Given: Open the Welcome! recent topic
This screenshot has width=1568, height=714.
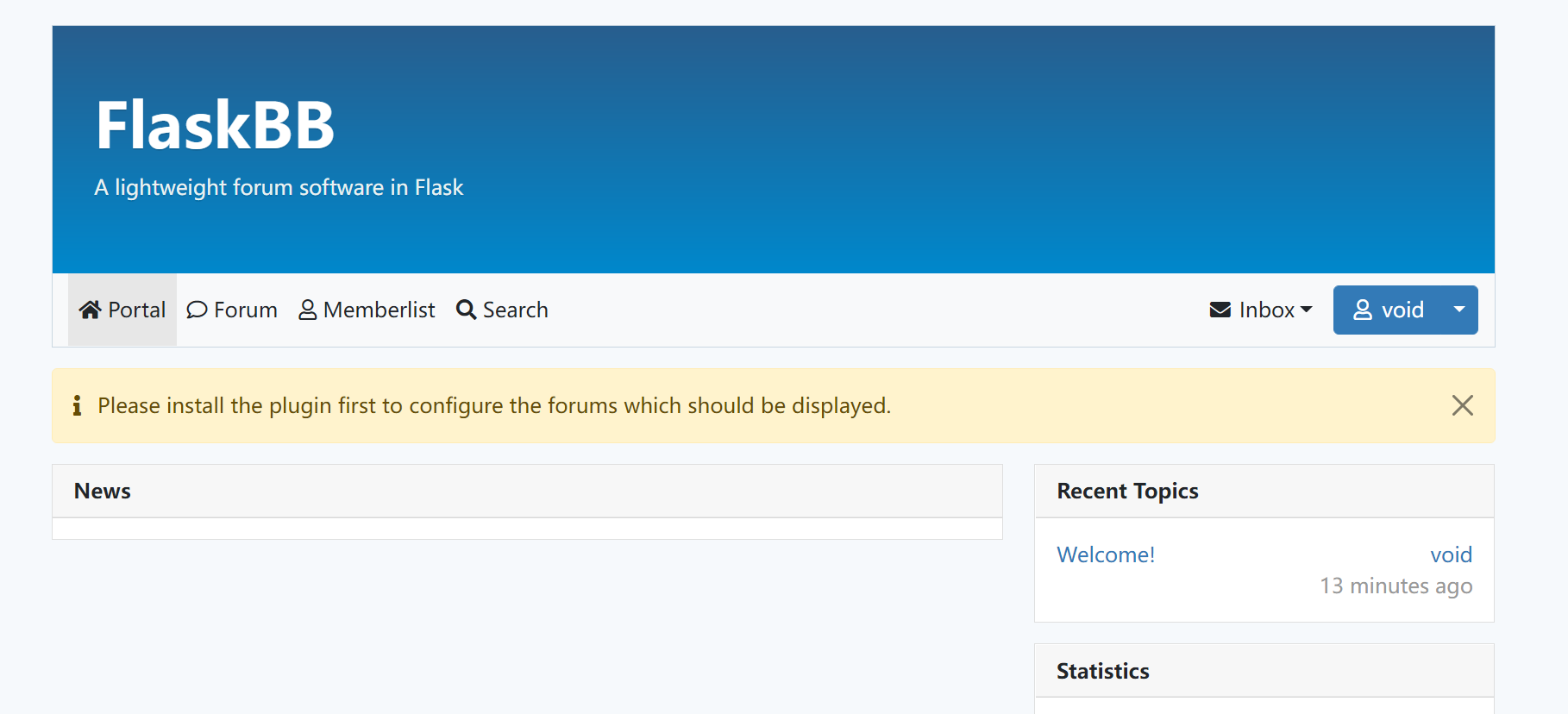Looking at the screenshot, I should click(x=1106, y=554).
